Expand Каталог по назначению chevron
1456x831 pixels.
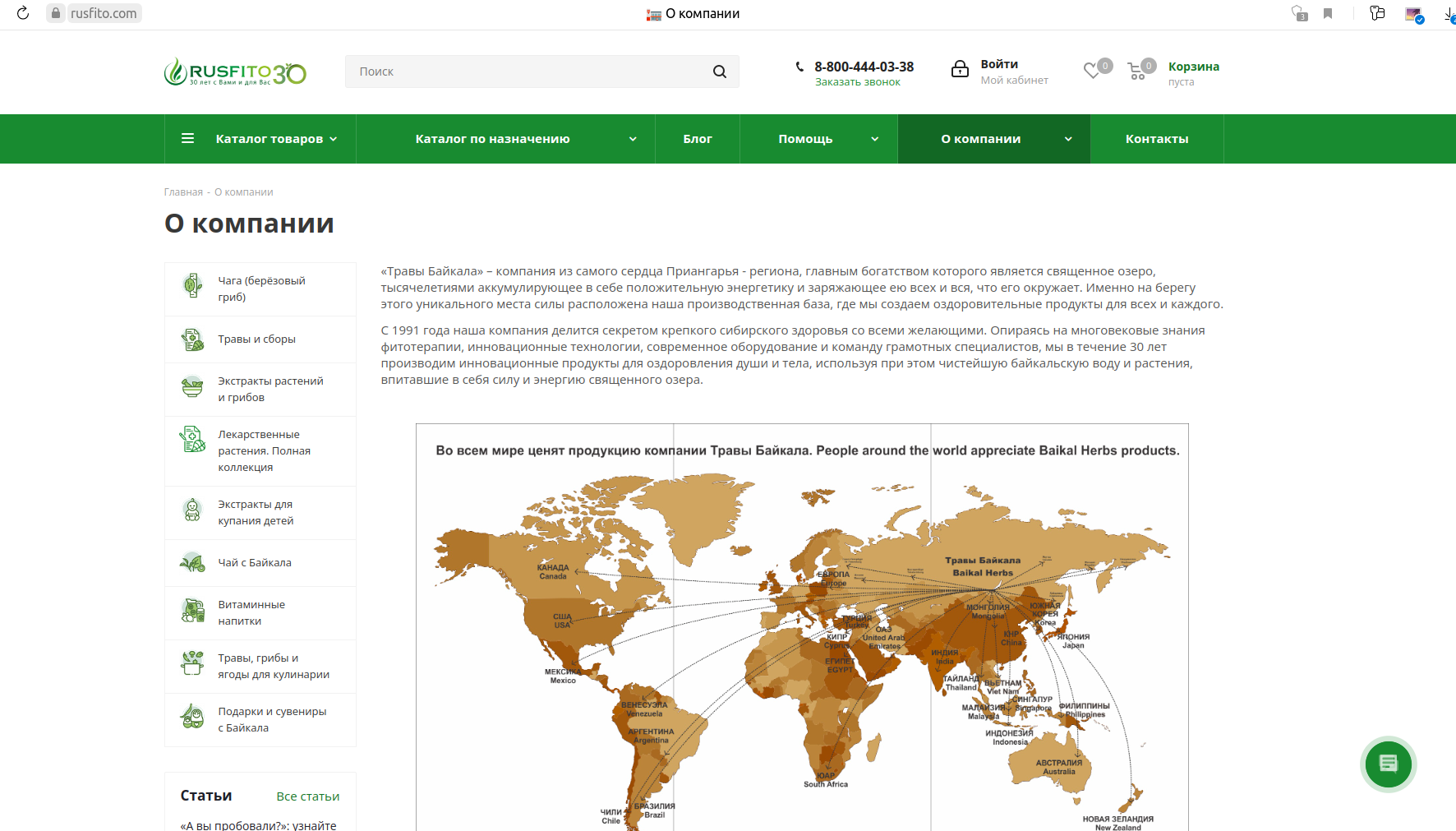pyautogui.click(x=633, y=139)
